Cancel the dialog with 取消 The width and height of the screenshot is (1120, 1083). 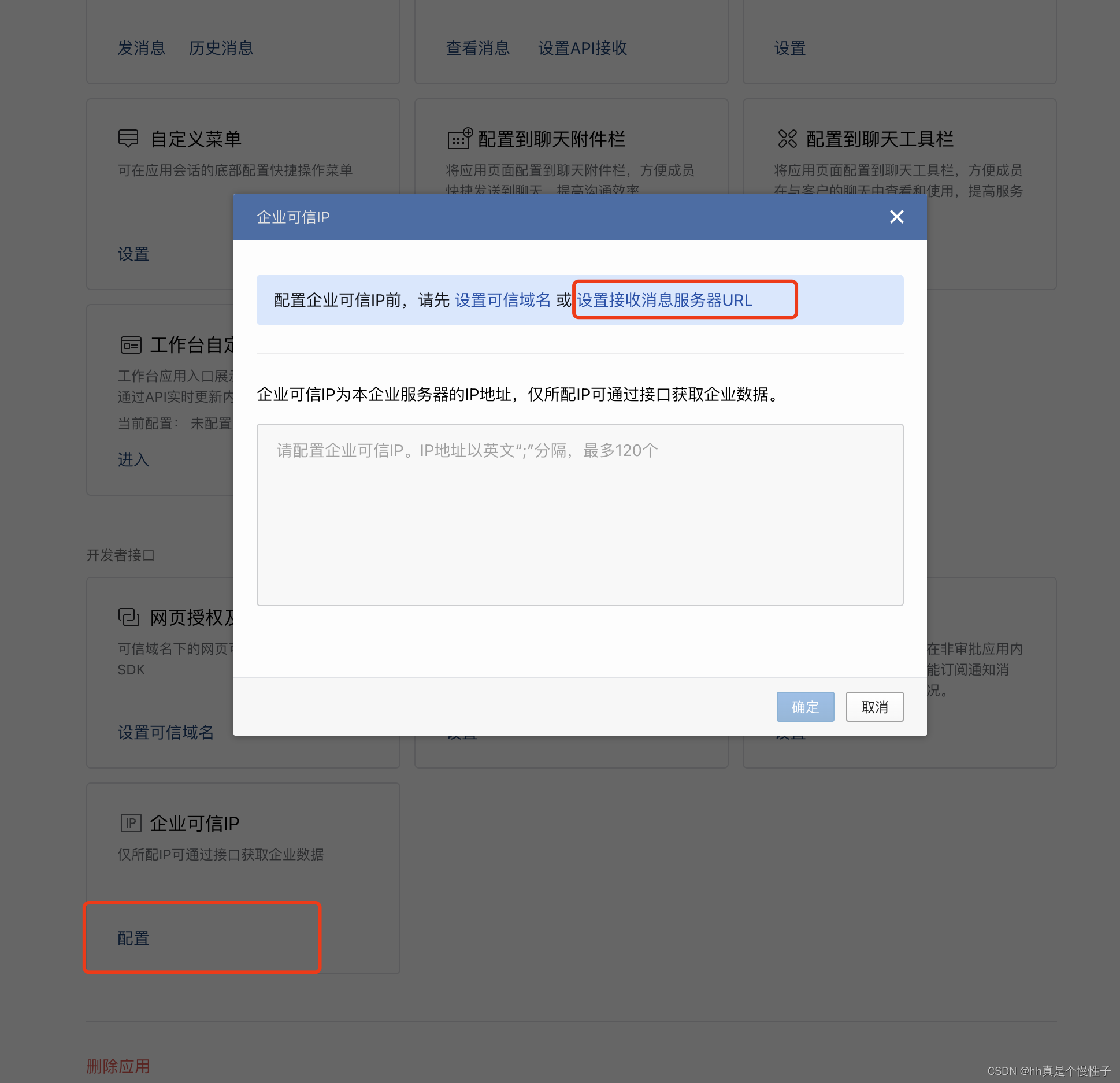(874, 706)
